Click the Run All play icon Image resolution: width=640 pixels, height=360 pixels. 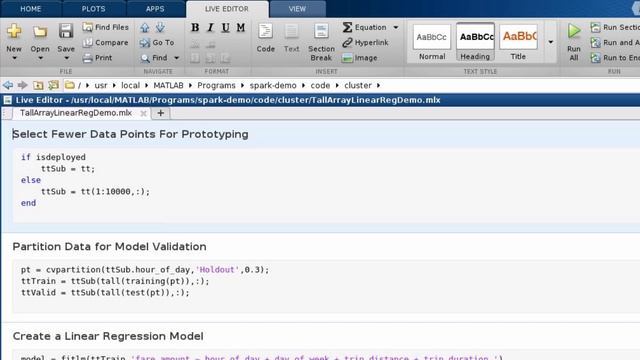(574, 31)
